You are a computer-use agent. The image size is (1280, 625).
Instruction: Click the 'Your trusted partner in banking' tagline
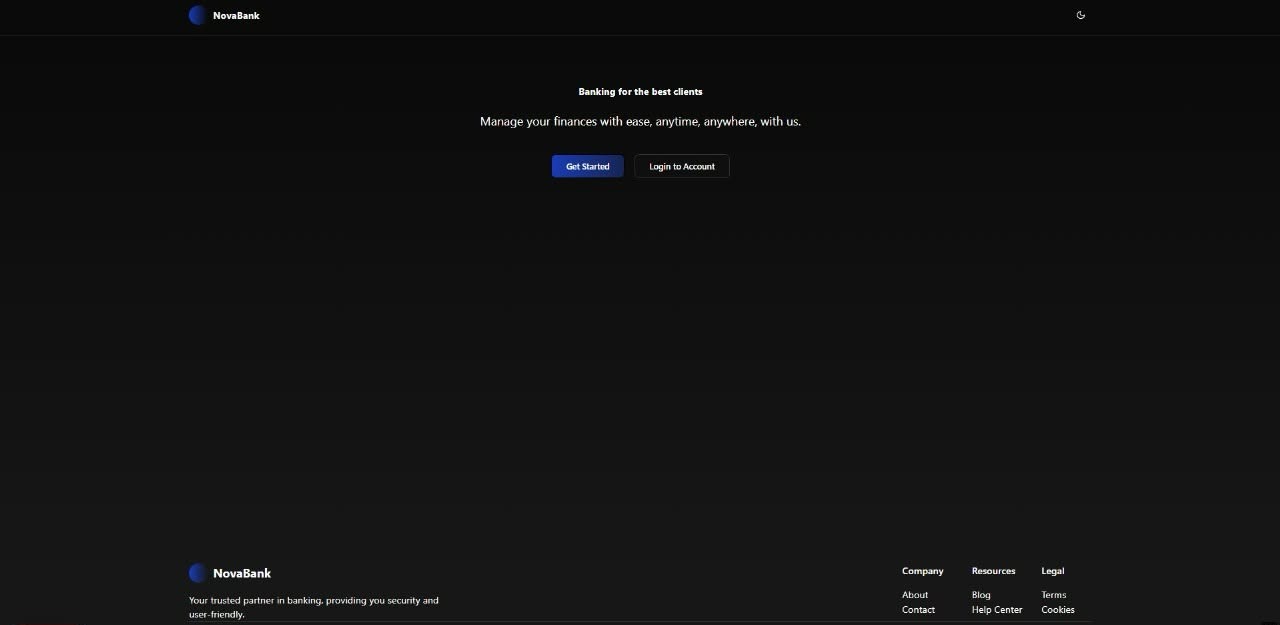click(x=313, y=601)
